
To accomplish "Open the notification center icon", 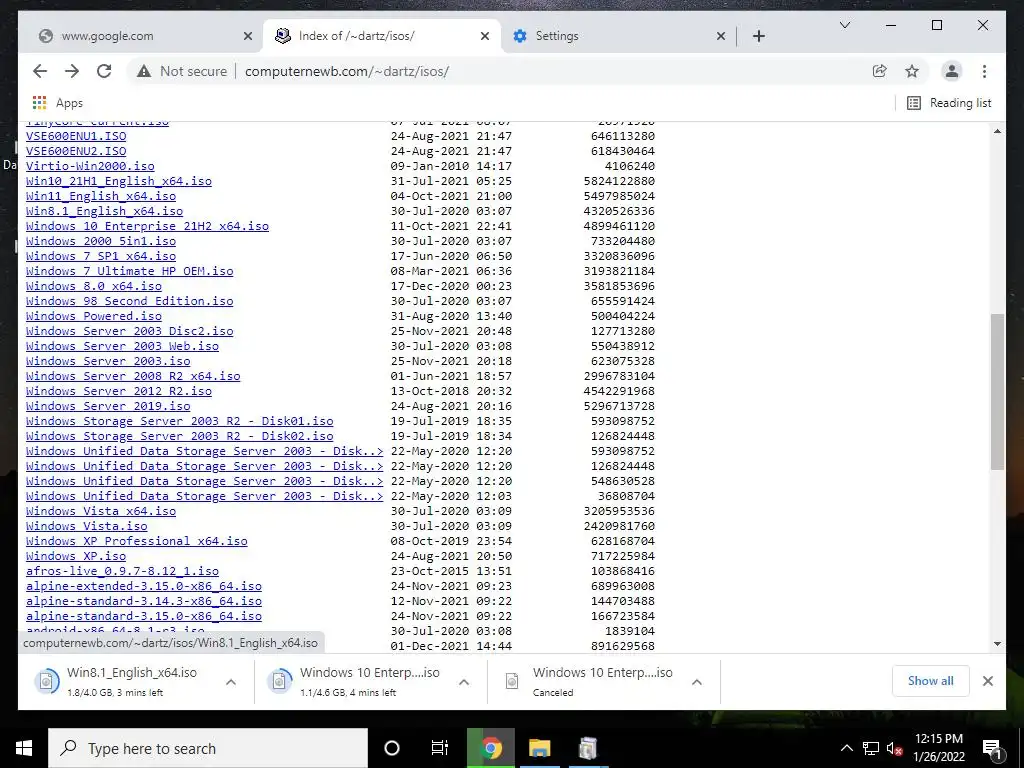I will [x=992, y=748].
